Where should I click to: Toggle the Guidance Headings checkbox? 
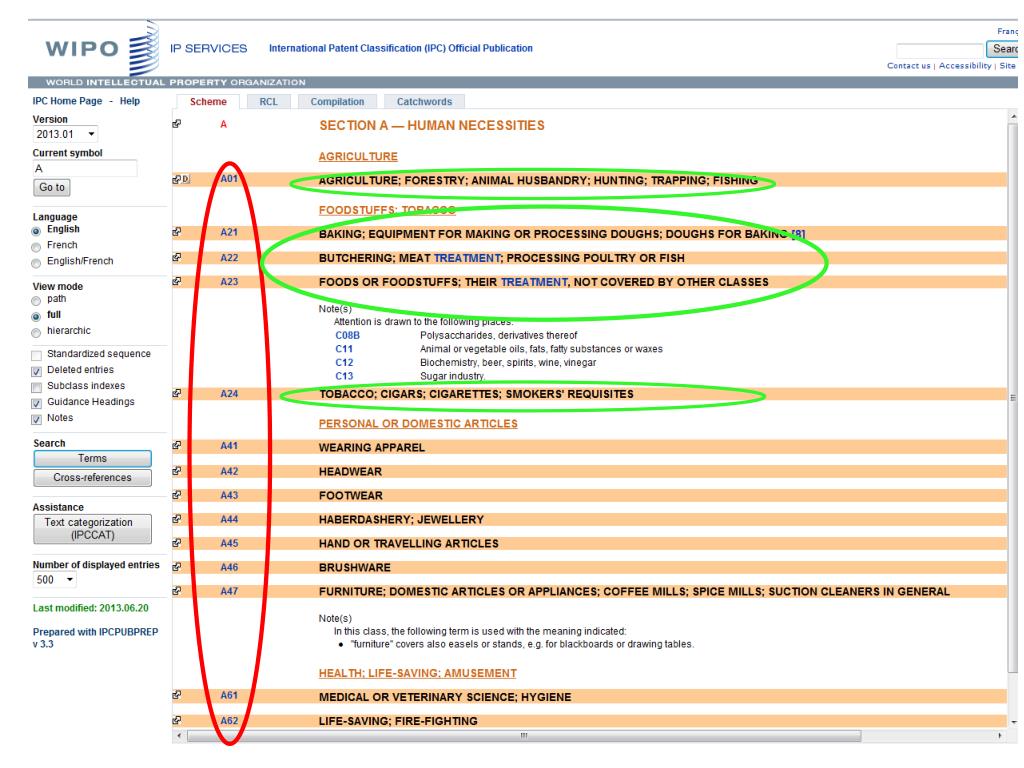point(37,404)
